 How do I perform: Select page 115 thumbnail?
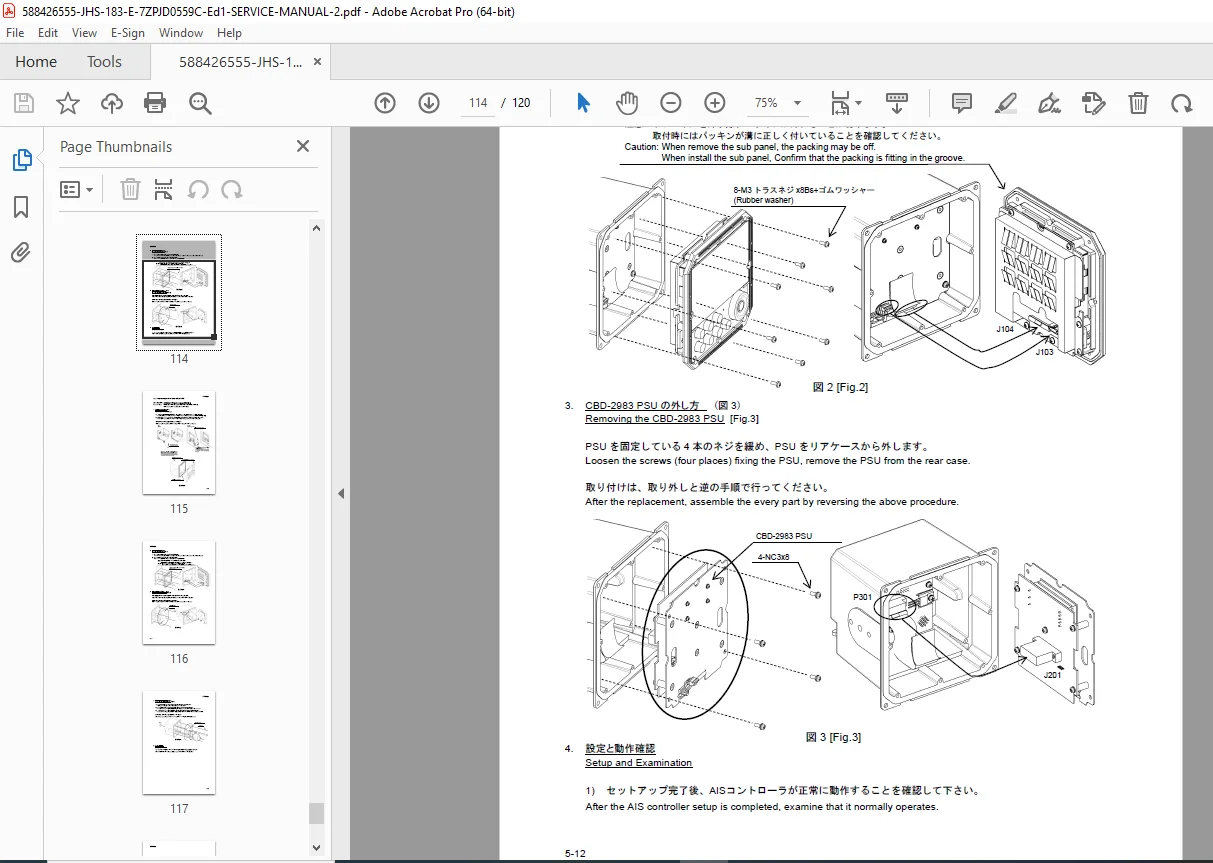click(179, 442)
